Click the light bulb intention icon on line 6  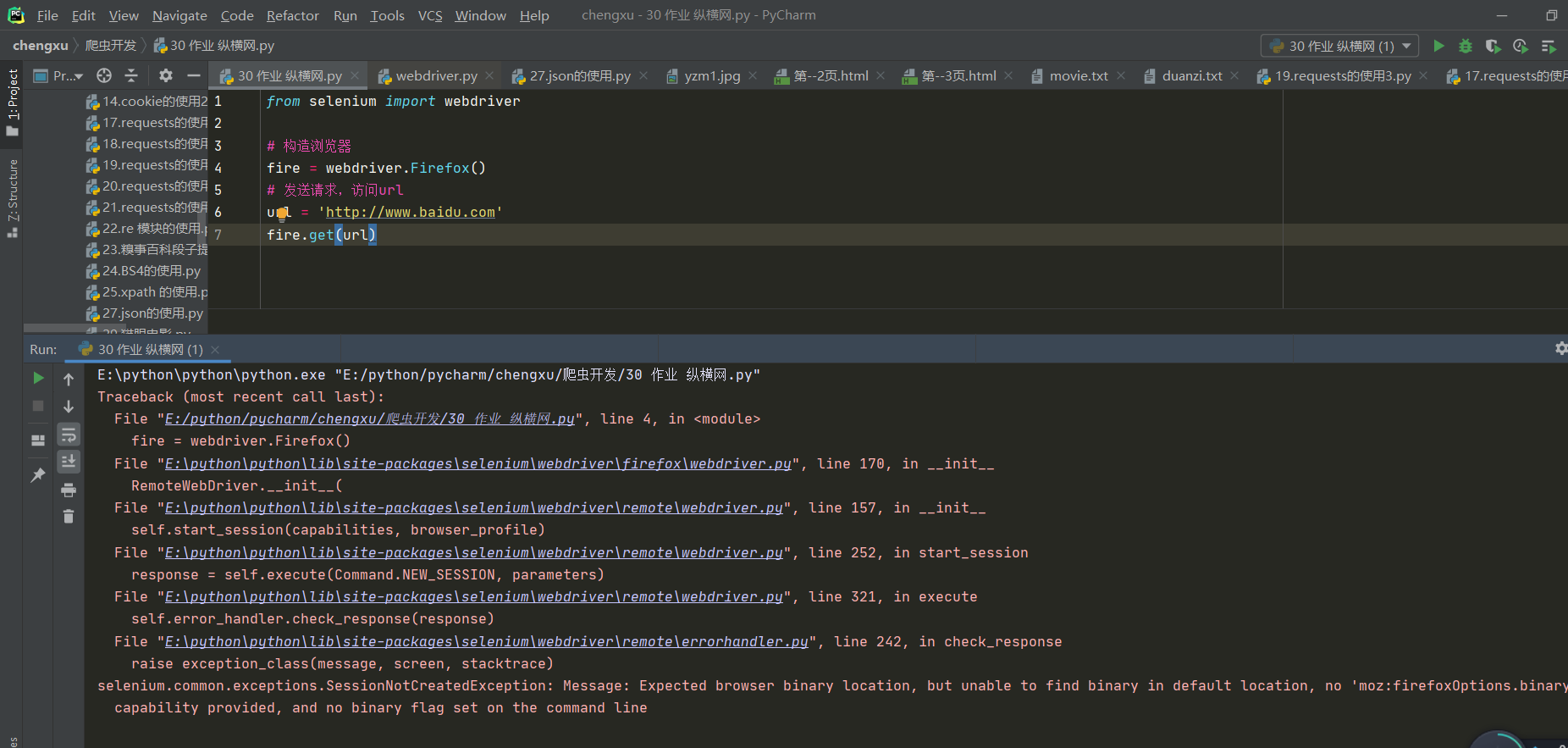pos(282,213)
